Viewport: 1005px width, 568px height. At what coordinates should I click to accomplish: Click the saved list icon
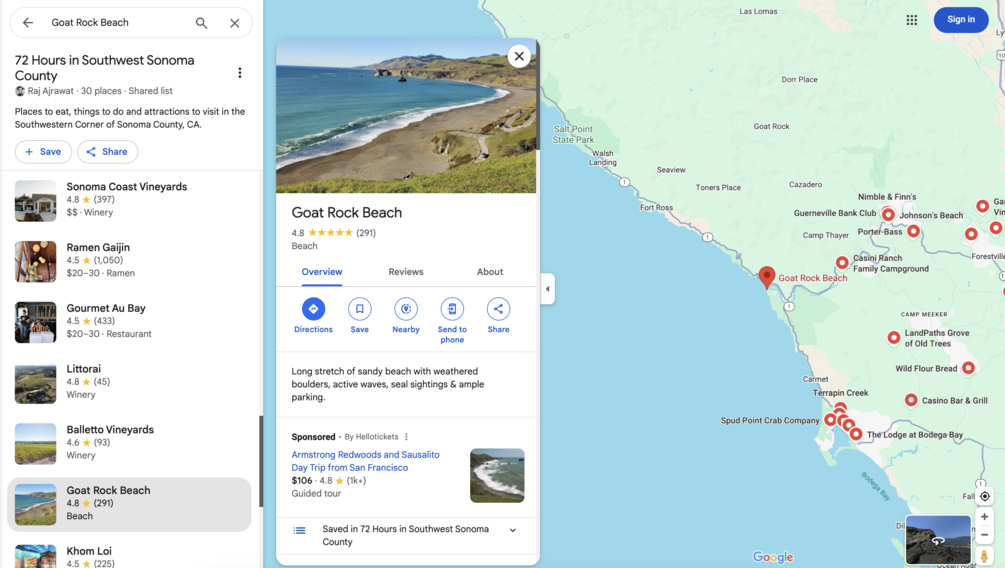[299, 530]
